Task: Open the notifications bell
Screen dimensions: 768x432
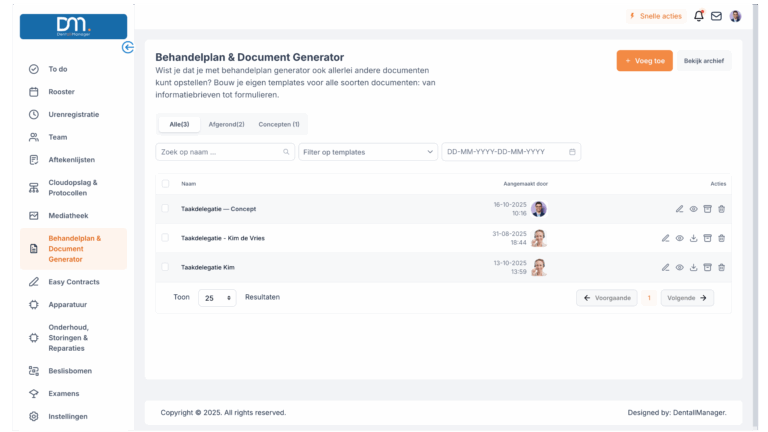Action: click(699, 16)
